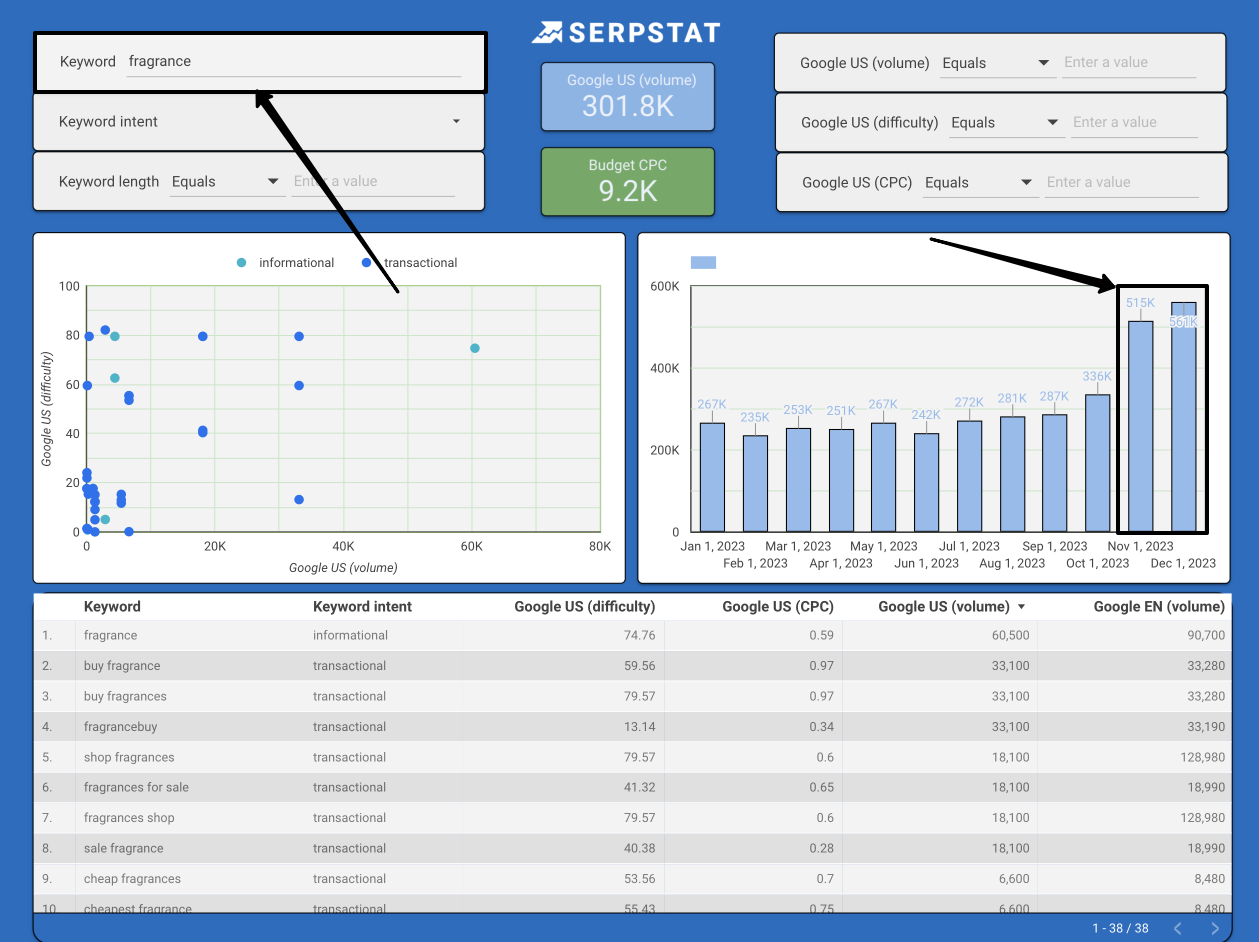This screenshot has width=1259, height=942.
Task: Click the Serpstat logo icon
Action: coord(548,32)
